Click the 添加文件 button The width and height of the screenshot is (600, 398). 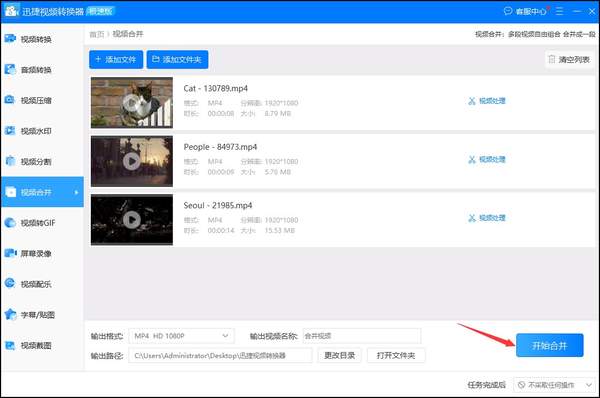tap(116, 60)
